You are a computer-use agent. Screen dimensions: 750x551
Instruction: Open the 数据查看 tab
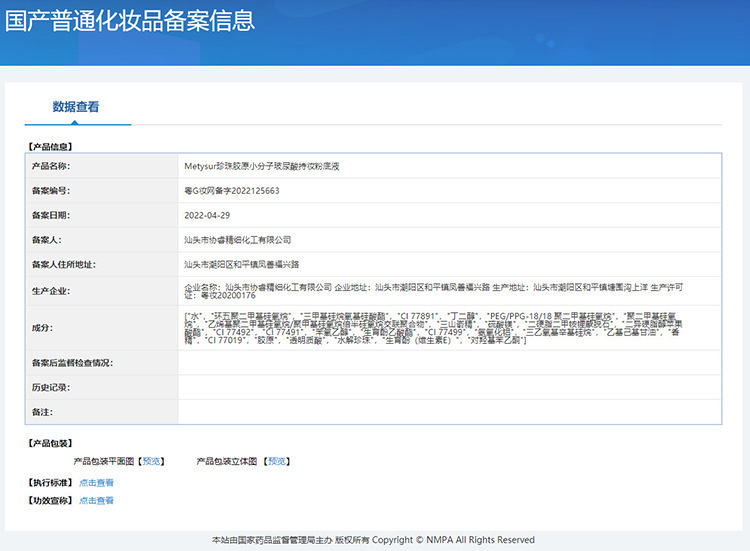click(76, 107)
